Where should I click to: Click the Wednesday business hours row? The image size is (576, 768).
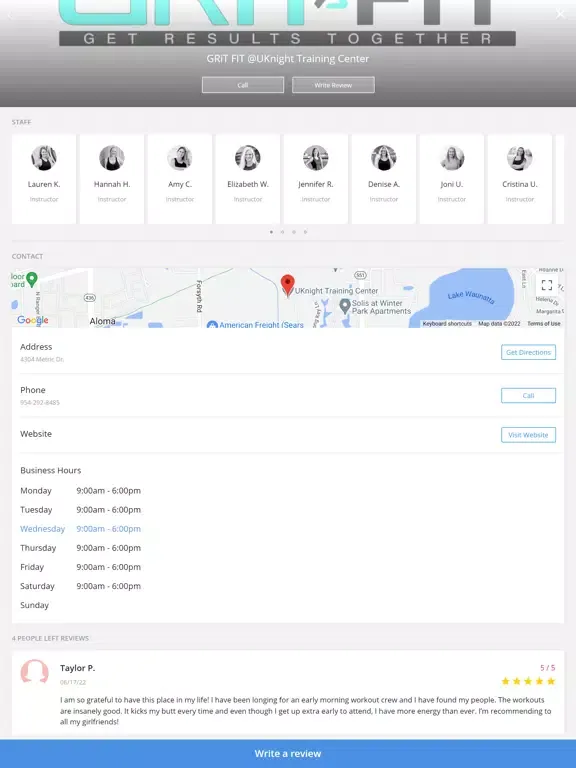[x=80, y=529]
